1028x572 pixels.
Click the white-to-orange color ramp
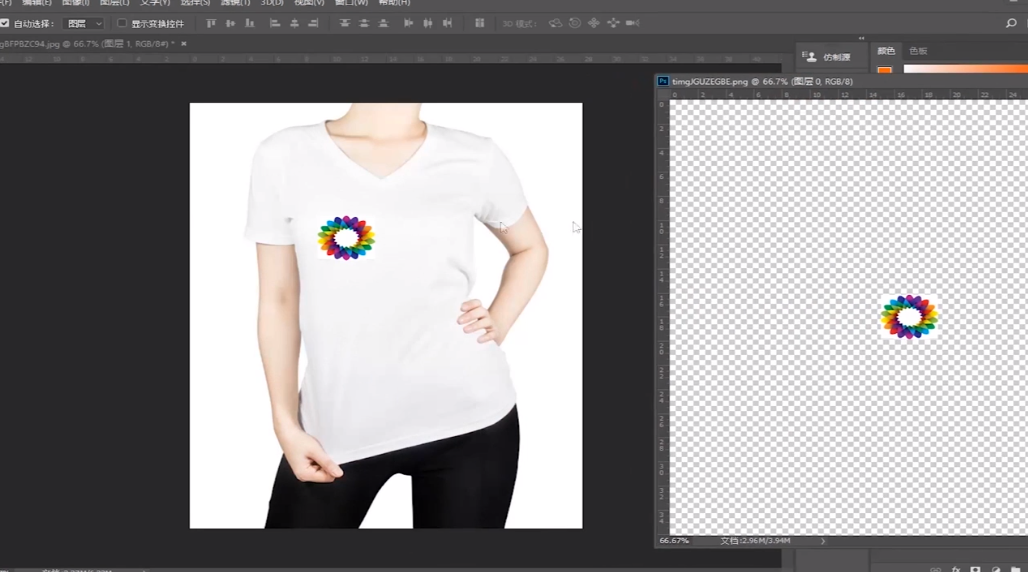(x=965, y=69)
